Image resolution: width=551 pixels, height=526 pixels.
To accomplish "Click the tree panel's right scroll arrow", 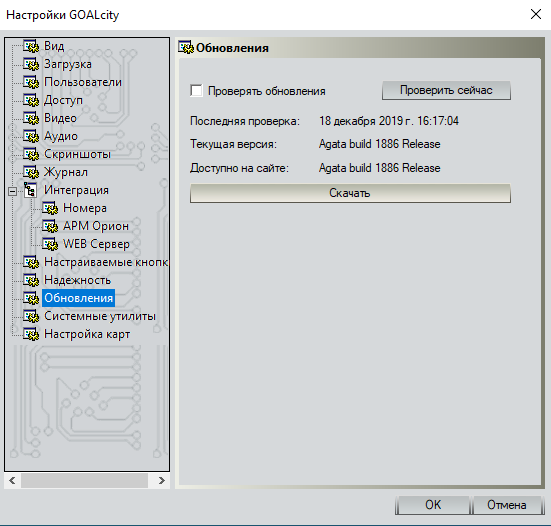I will [x=162, y=480].
